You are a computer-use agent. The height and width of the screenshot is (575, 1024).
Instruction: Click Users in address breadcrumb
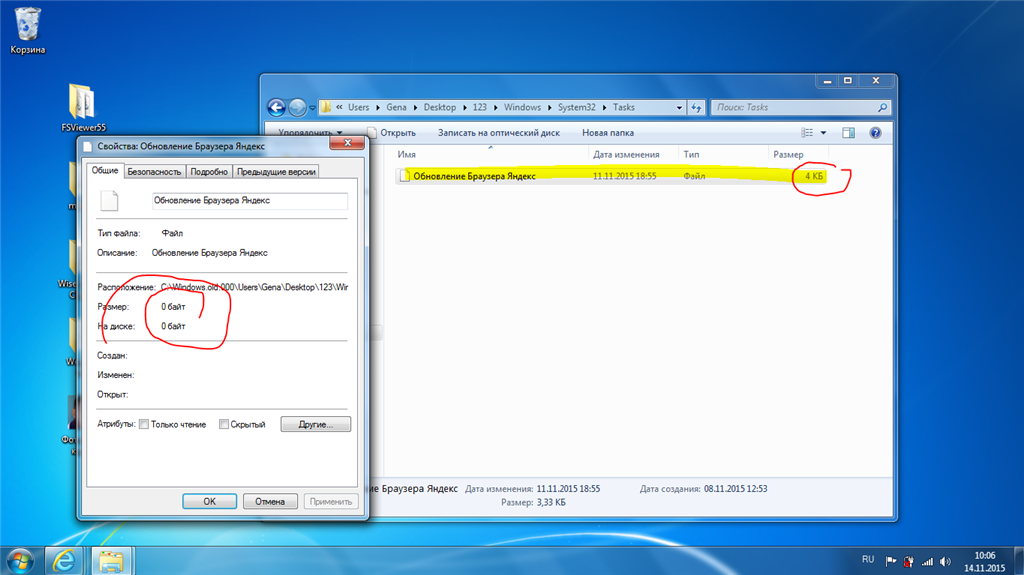click(x=358, y=107)
